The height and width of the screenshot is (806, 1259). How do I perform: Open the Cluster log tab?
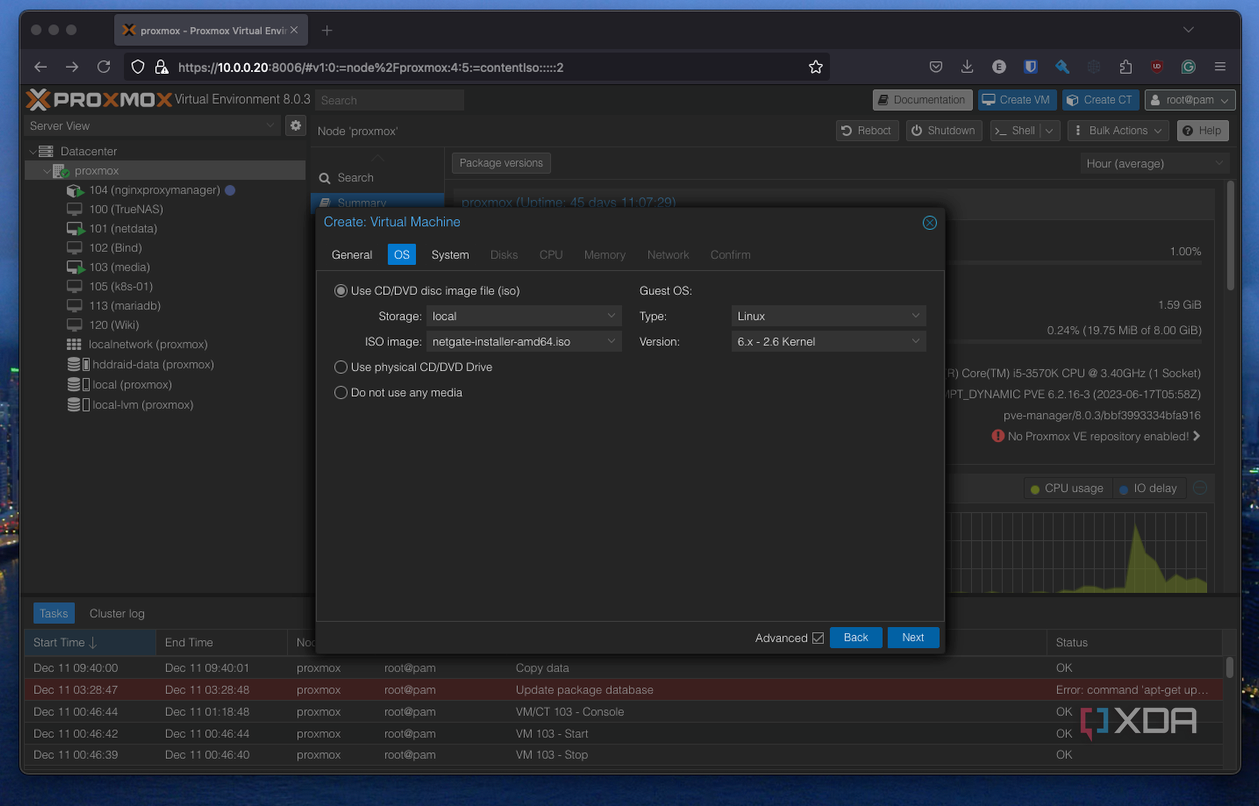pyautogui.click(x=117, y=614)
